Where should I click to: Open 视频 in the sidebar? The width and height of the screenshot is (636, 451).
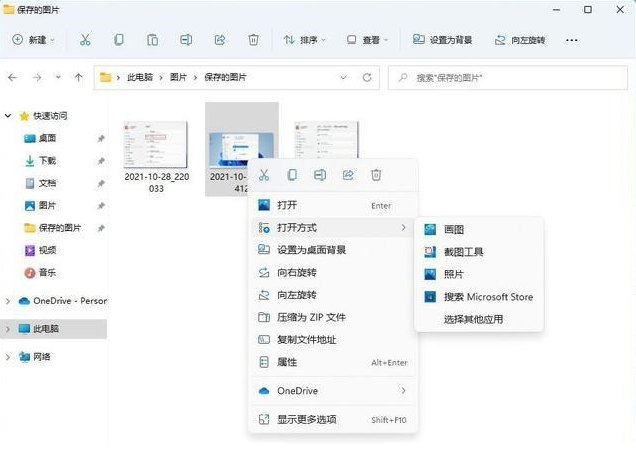point(47,250)
